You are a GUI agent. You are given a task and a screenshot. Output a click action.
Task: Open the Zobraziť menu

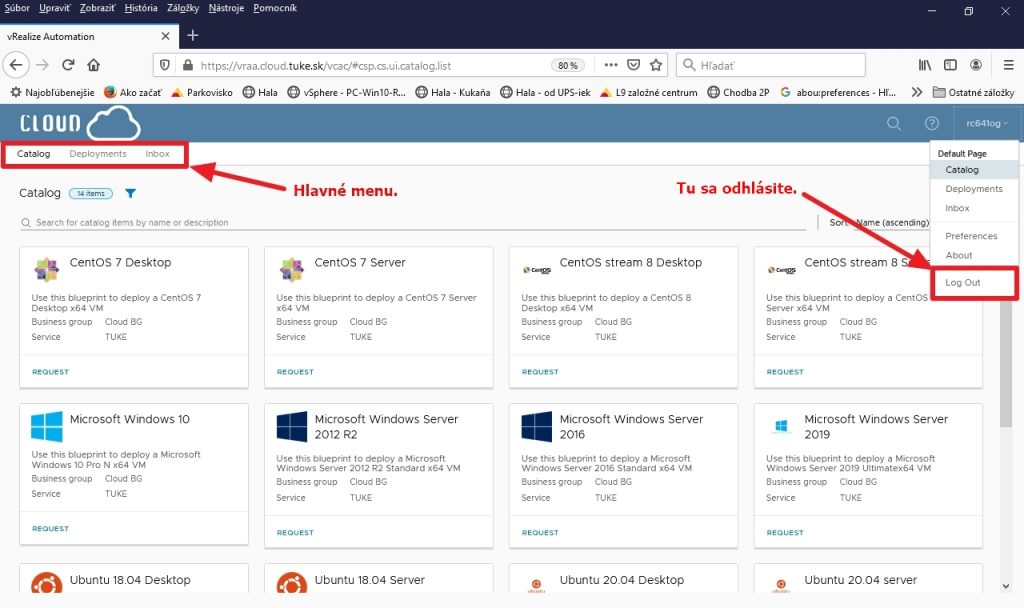click(97, 8)
